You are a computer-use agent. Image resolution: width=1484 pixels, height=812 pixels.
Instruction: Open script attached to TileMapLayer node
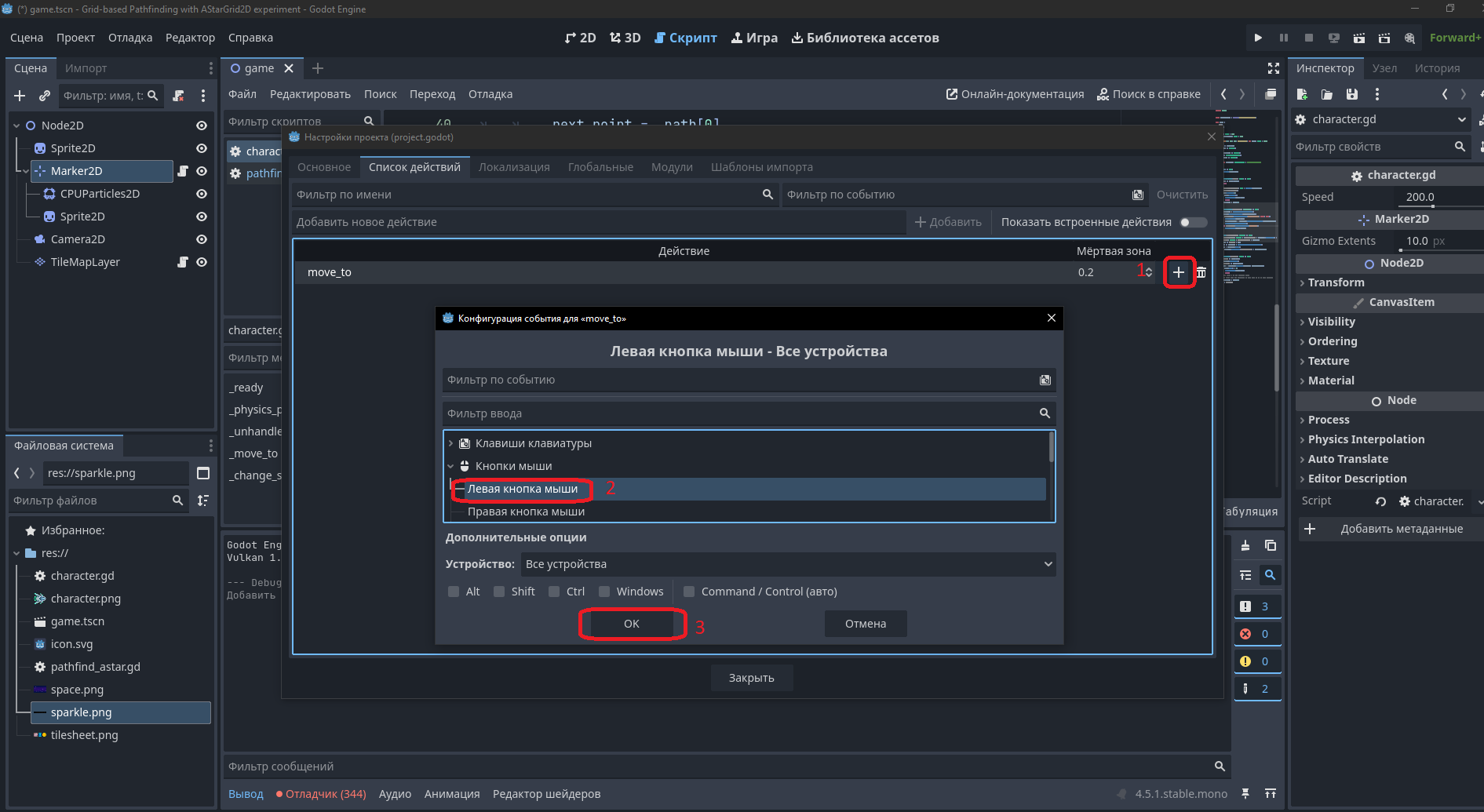(x=183, y=262)
